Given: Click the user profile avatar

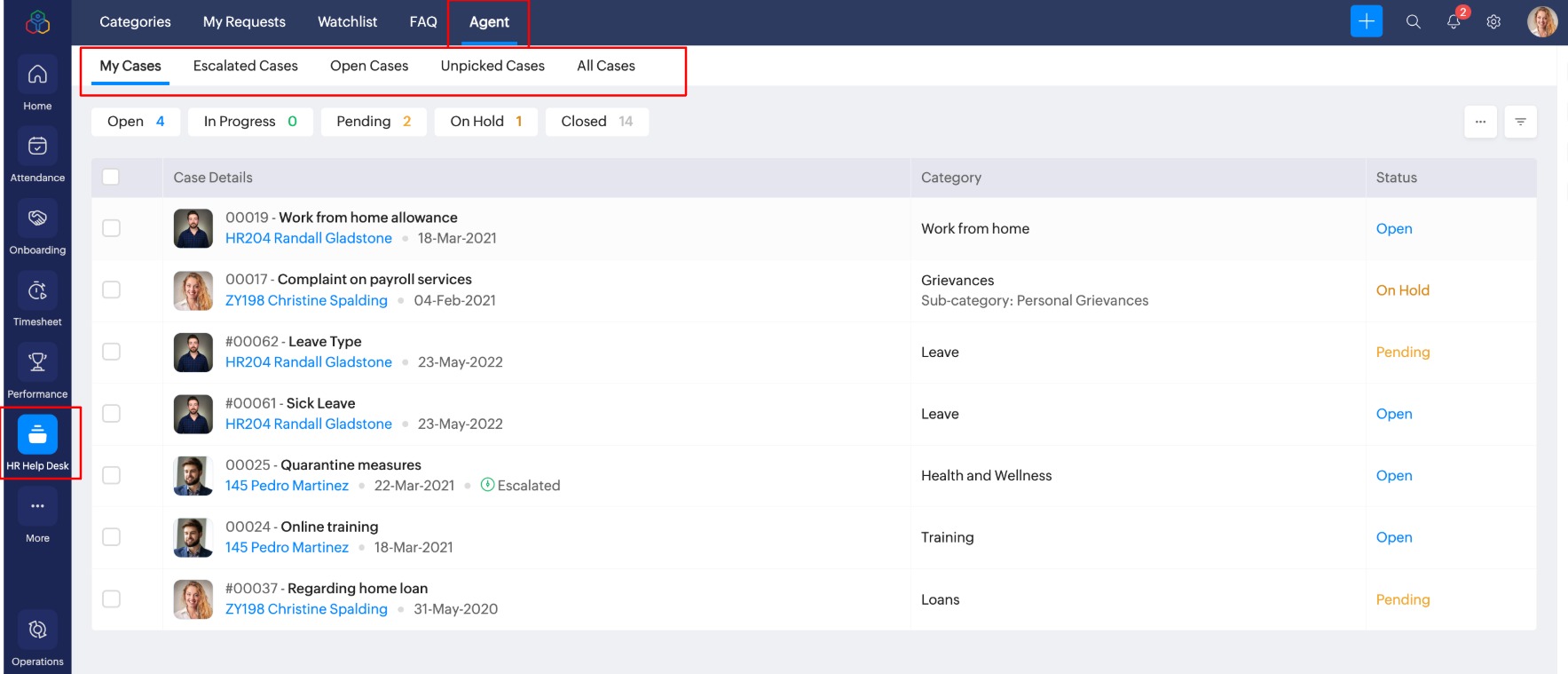Looking at the screenshot, I should [1541, 22].
